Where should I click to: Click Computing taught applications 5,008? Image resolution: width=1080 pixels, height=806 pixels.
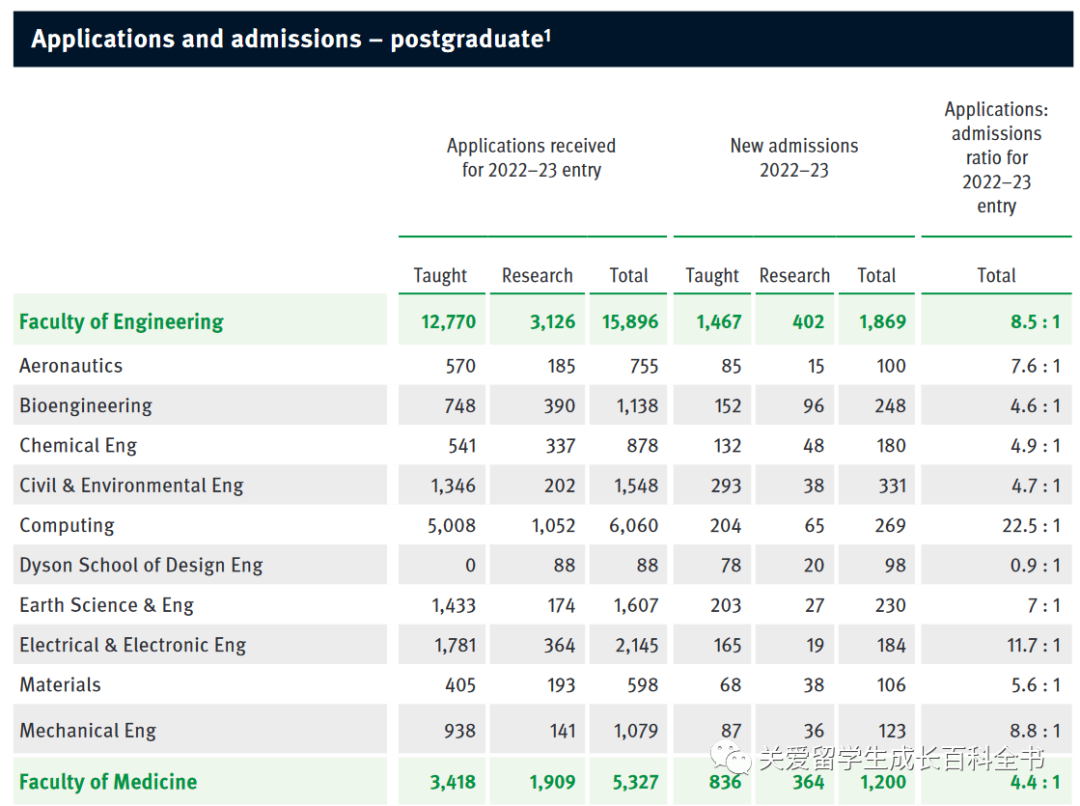[x=452, y=526]
